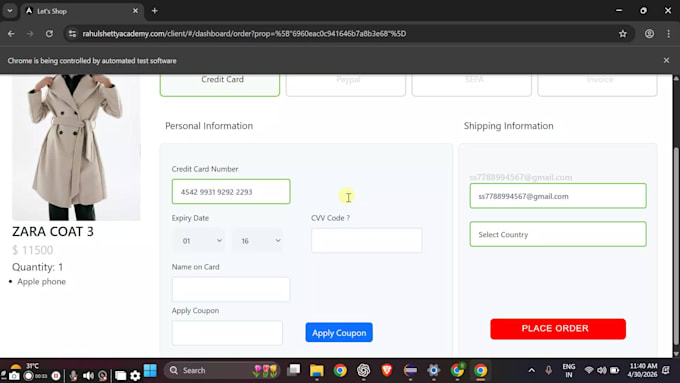The height and width of the screenshot is (383, 680).
Task: Click the Apple phone list item
Action: click(42, 282)
